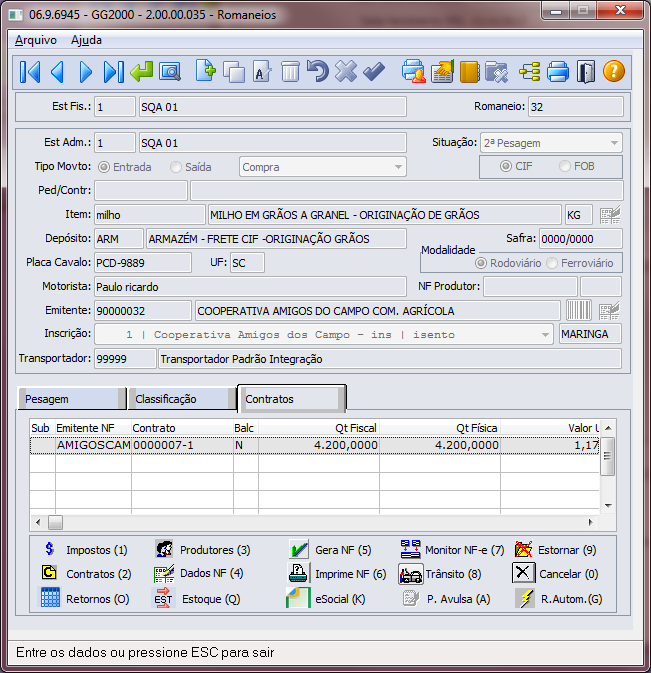This screenshot has height=673, width=651.
Task: Click Contratos (2) button
Action: tap(86, 574)
